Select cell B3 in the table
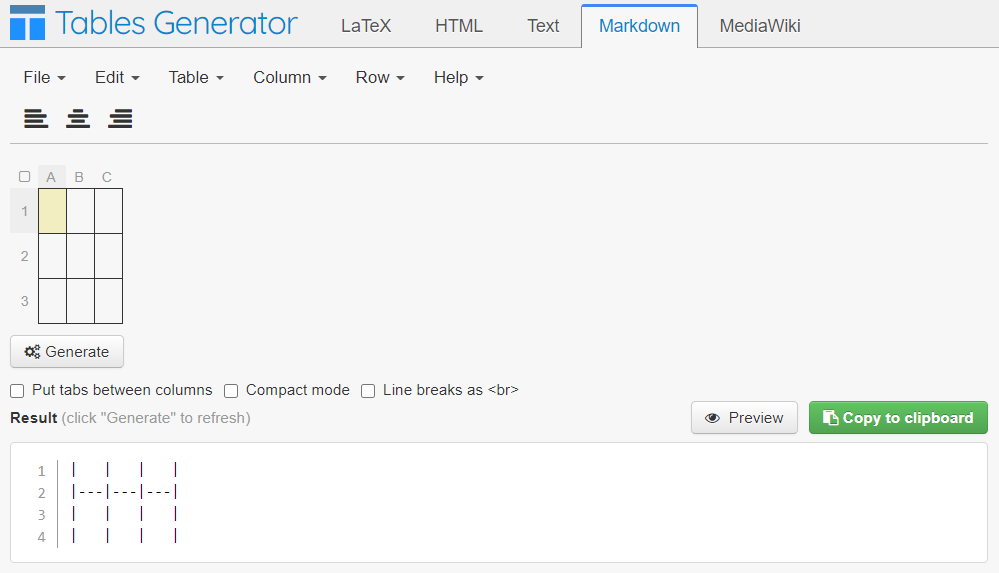The height and width of the screenshot is (573, 999). pos(80,301)
